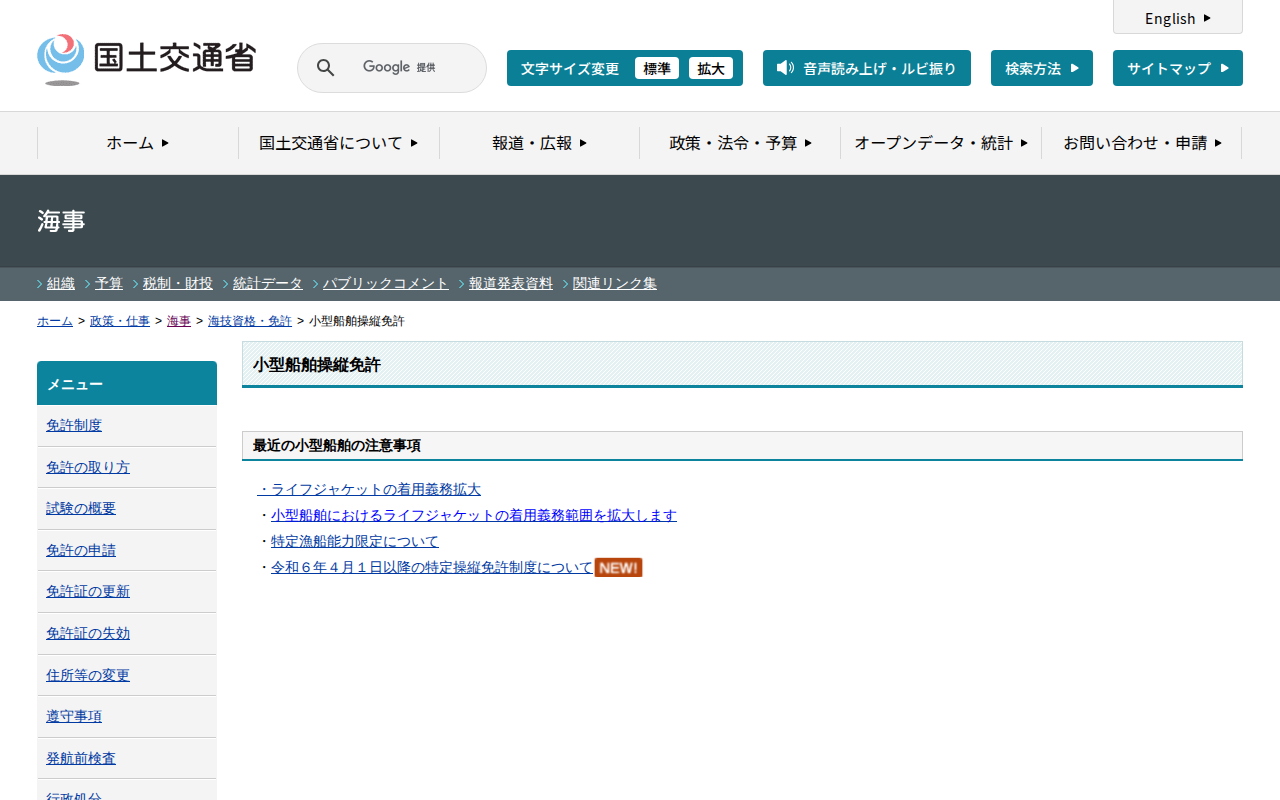
Task: Click the speaker icon for audio reading
Action: coord(785,68)
